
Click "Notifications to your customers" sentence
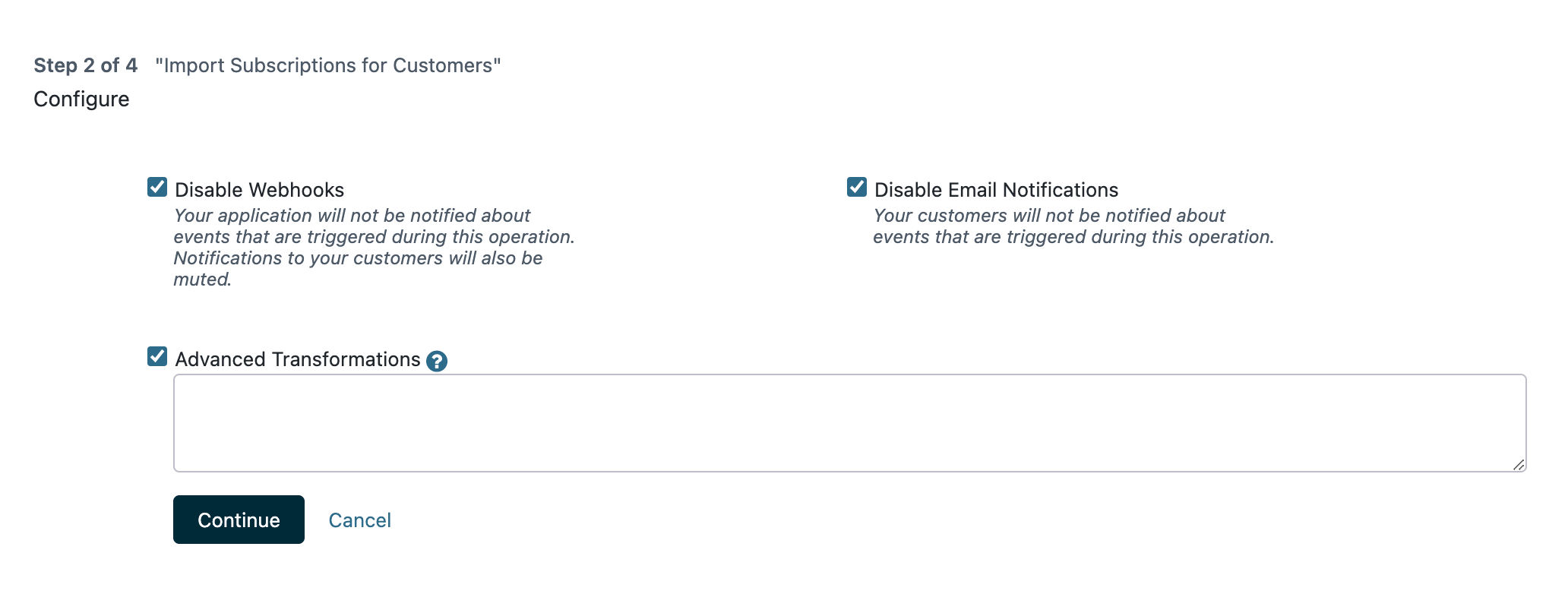[358, 258]
